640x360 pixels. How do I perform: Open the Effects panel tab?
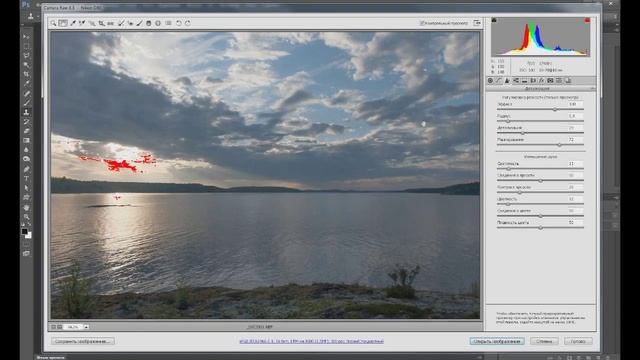tap(542, 81)
